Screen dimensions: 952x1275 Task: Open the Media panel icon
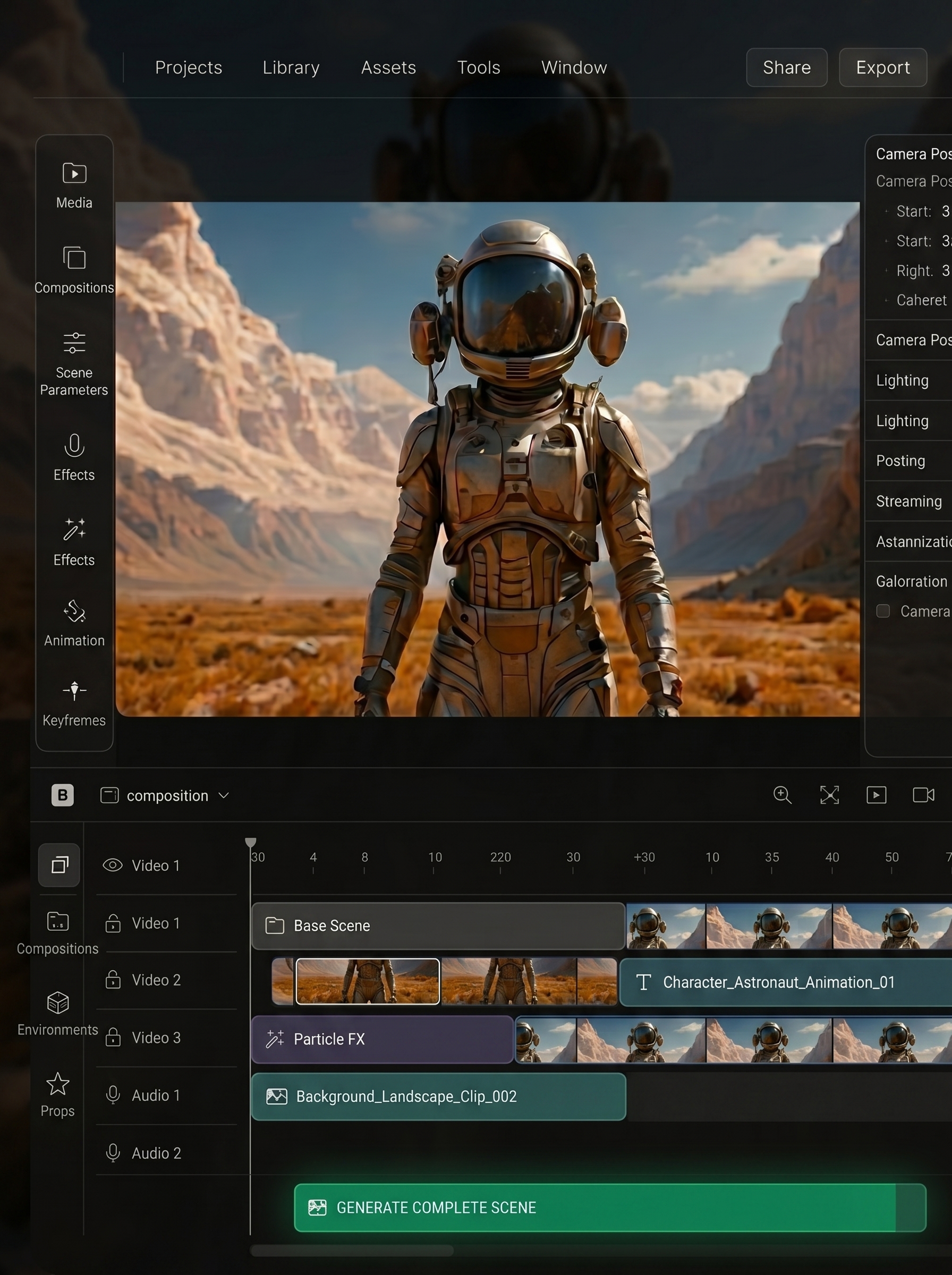coord(74,173)
